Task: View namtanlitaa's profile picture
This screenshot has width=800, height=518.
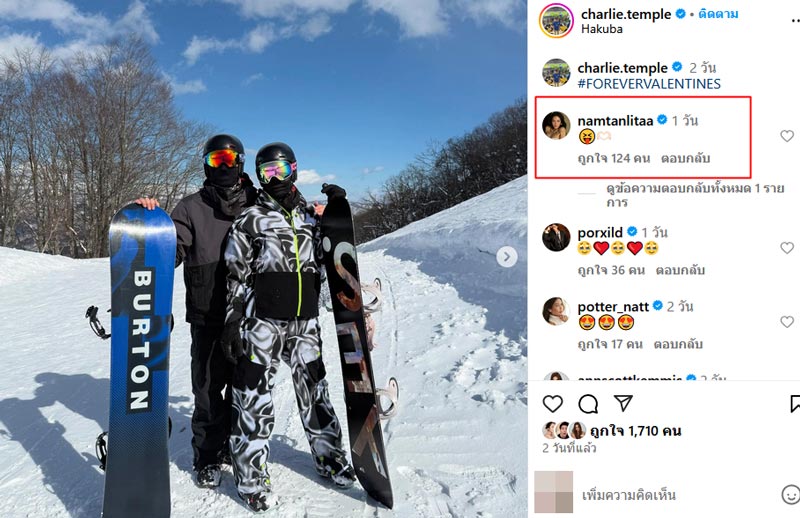Action: [x=556, y=126]
